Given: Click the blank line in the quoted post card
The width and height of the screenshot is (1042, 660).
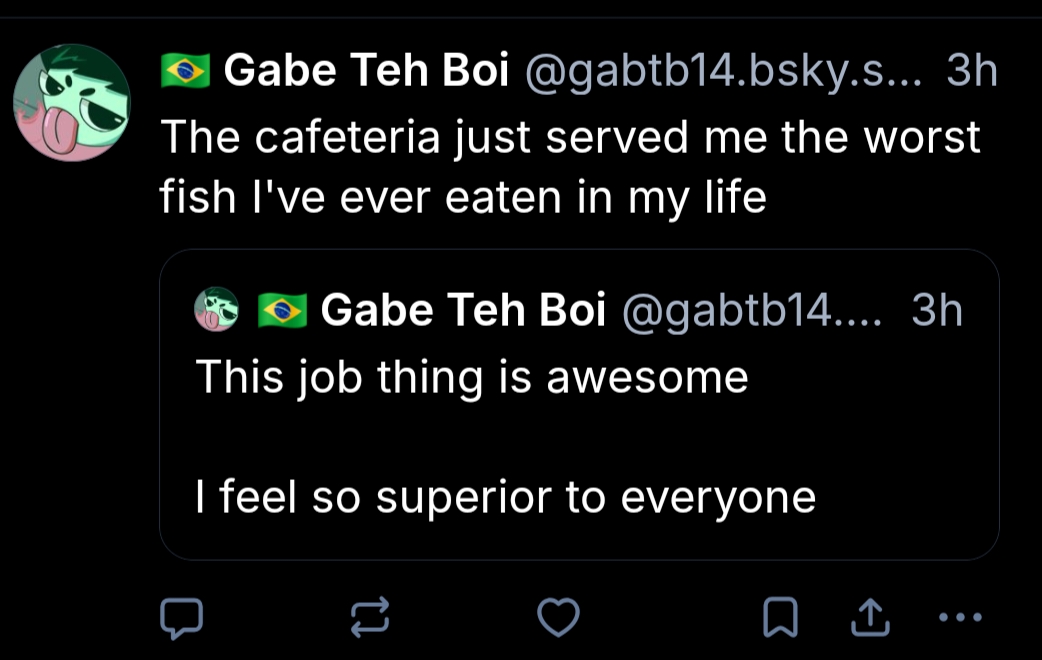Looking at the screenshot, I should [x=578, y=437].
